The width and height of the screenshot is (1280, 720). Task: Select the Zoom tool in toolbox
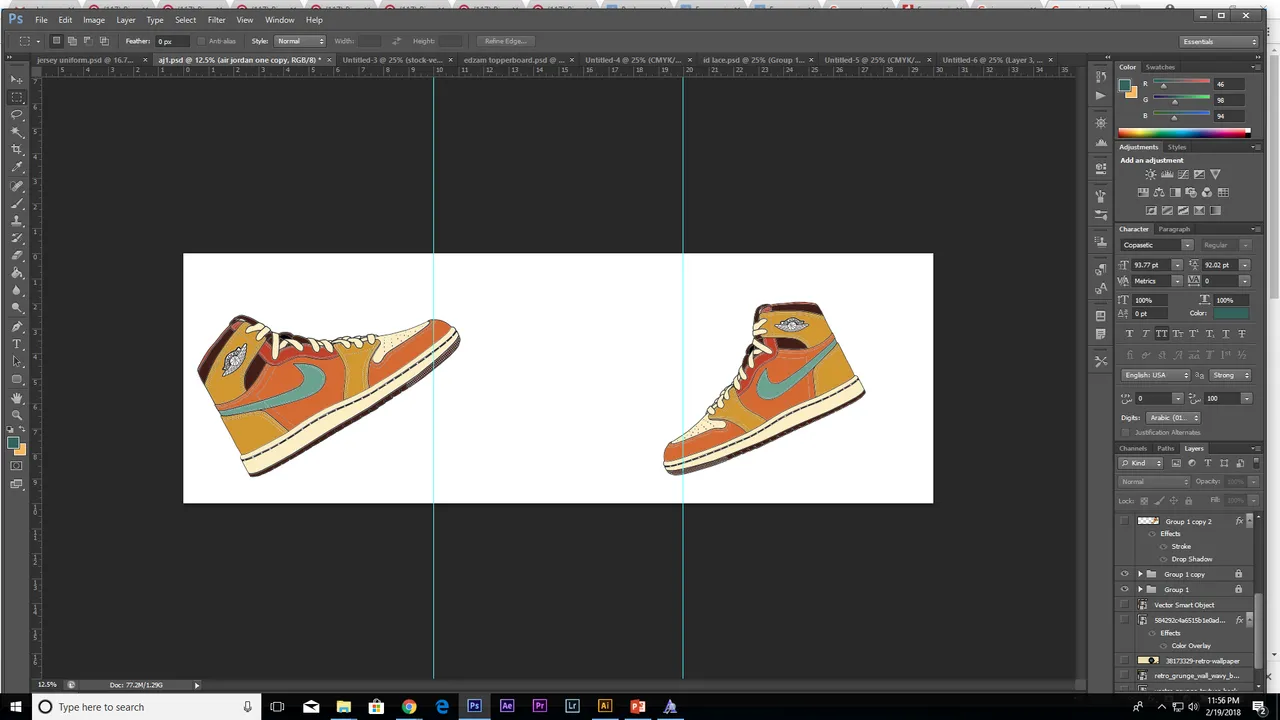pos(17,415)
